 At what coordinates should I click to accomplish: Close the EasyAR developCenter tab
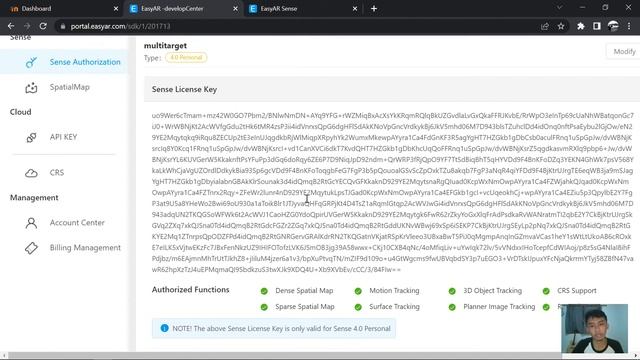click(x=236, y=9)
